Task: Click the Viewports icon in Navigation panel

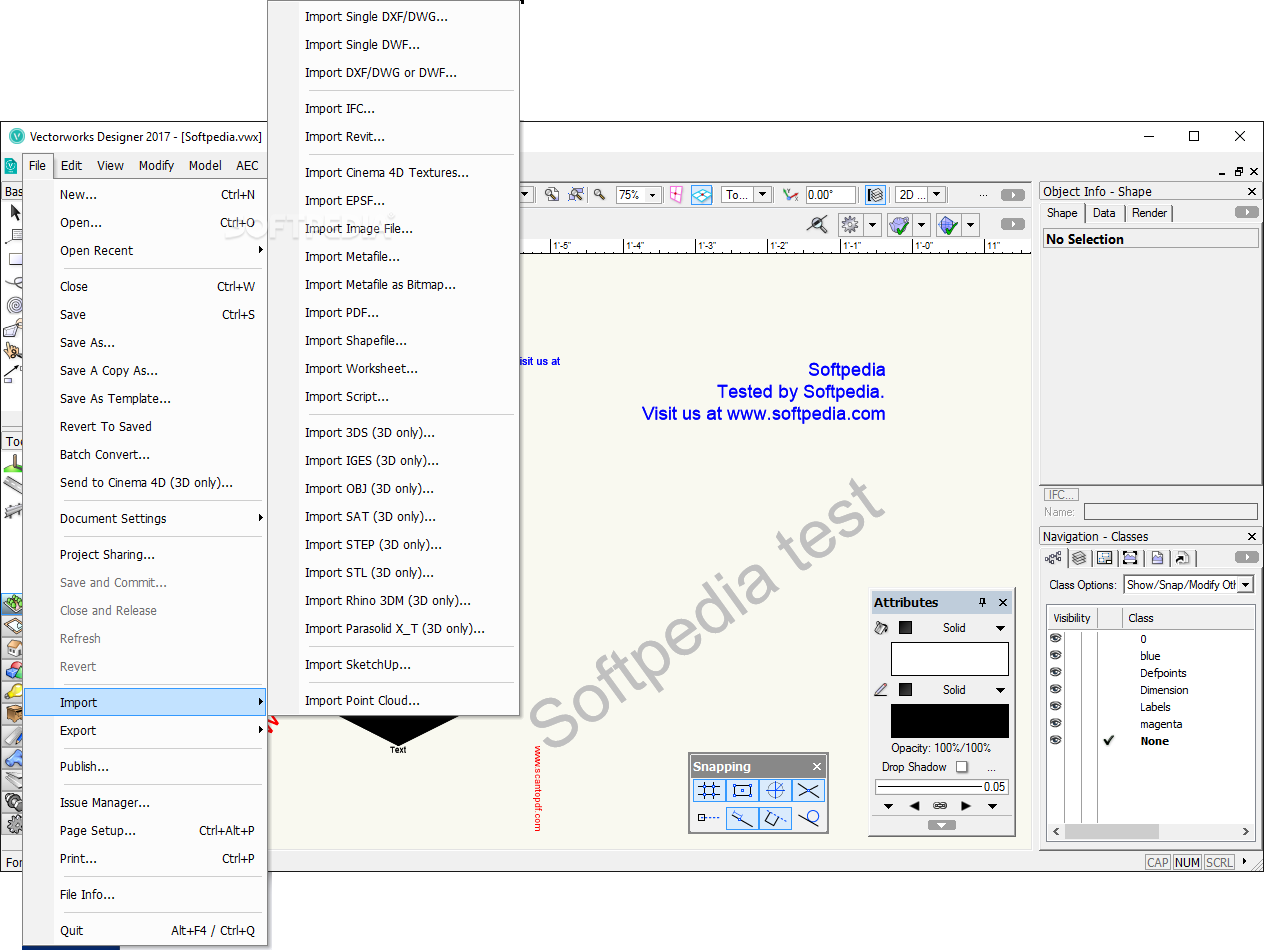Action: (x=1130, y=558)
